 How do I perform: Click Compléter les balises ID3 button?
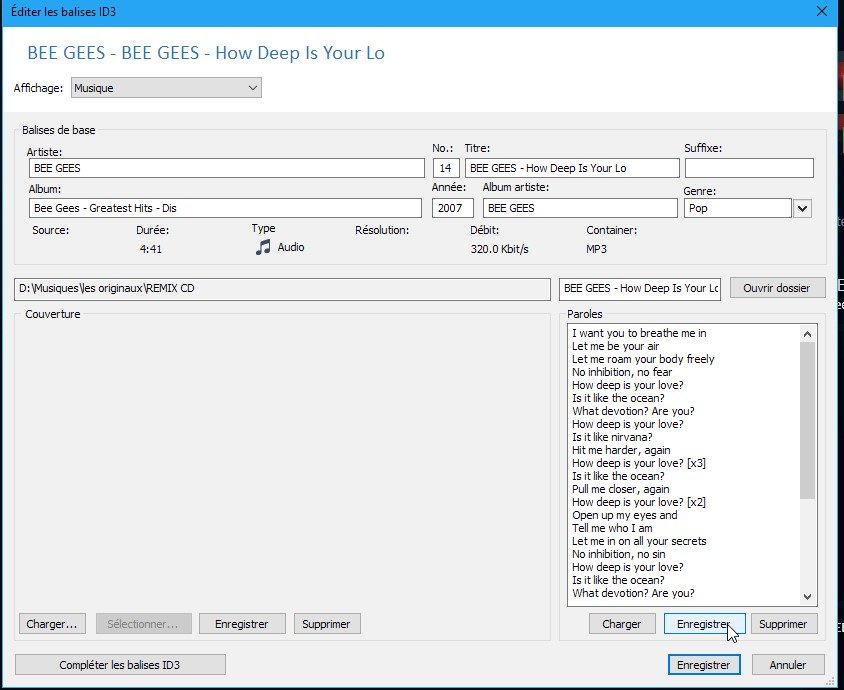pos(120,665)
